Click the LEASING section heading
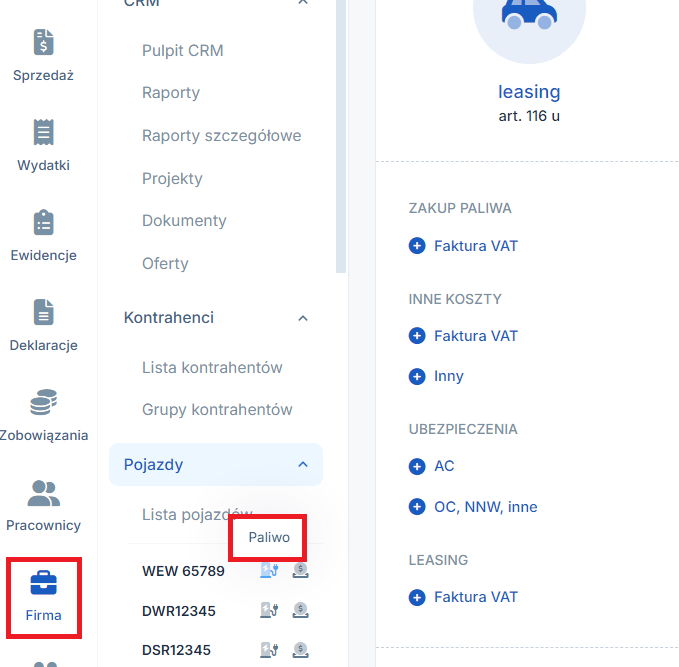 pyautogui.click(x=438, y=560)
